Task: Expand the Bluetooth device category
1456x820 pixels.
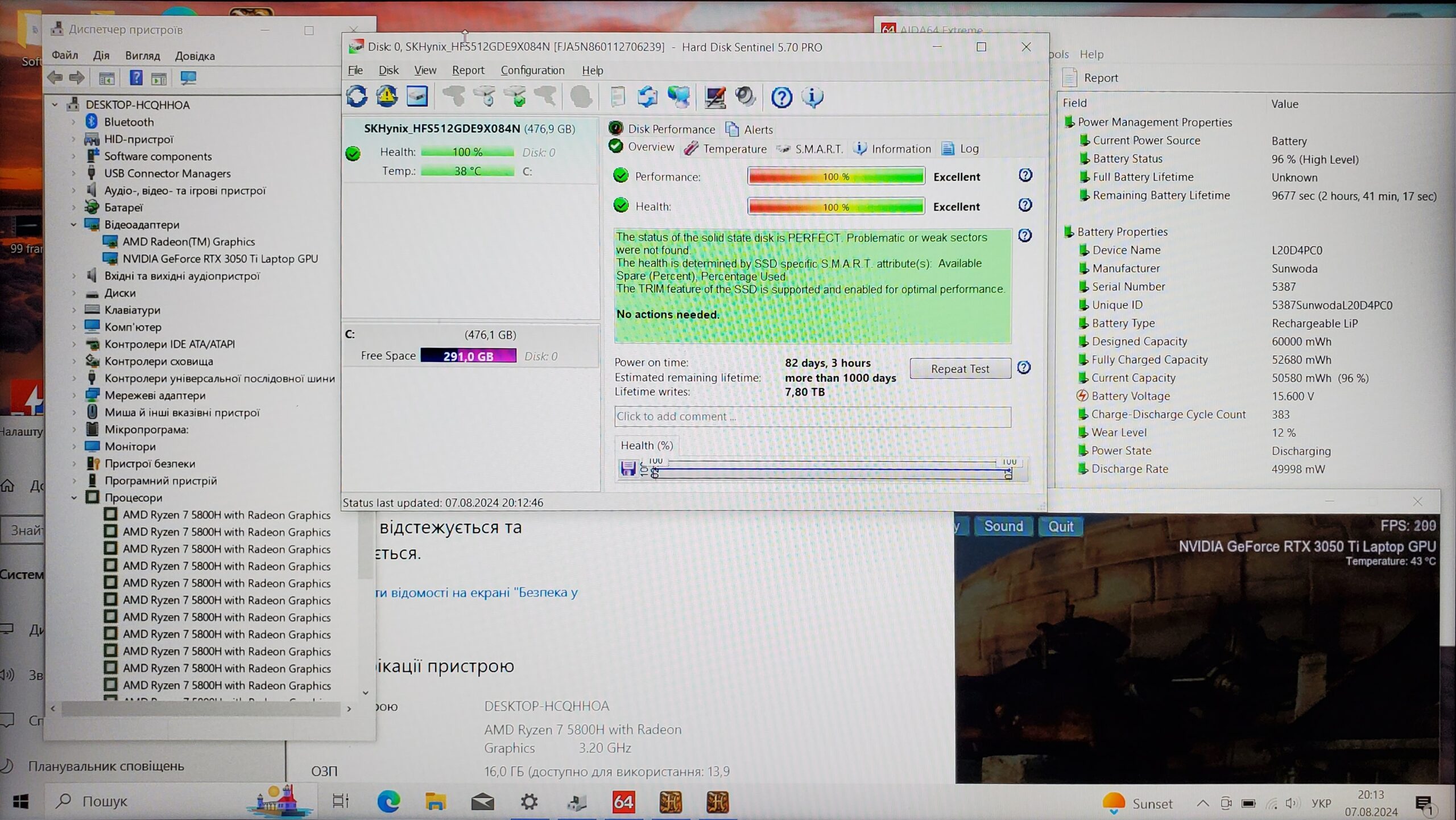Action: pos(74,122)
